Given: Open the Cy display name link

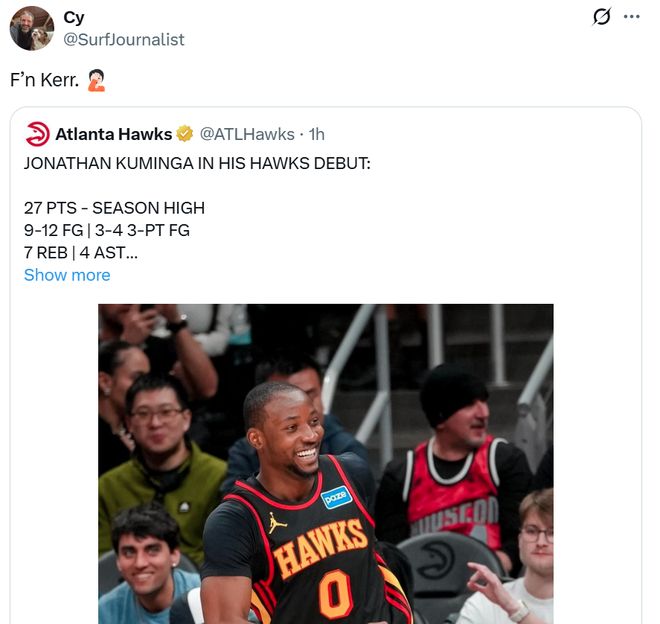Looking at the screenshot, I should tap(74, 18).
